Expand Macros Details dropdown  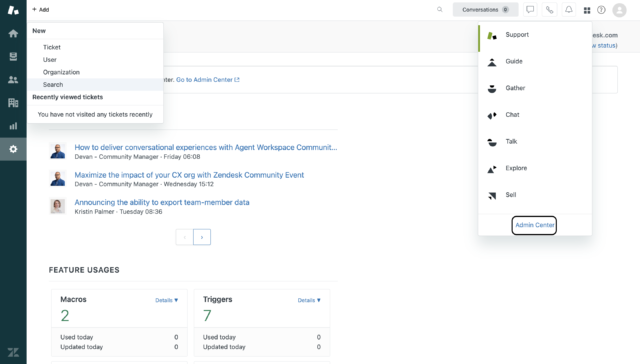(167, 300)
